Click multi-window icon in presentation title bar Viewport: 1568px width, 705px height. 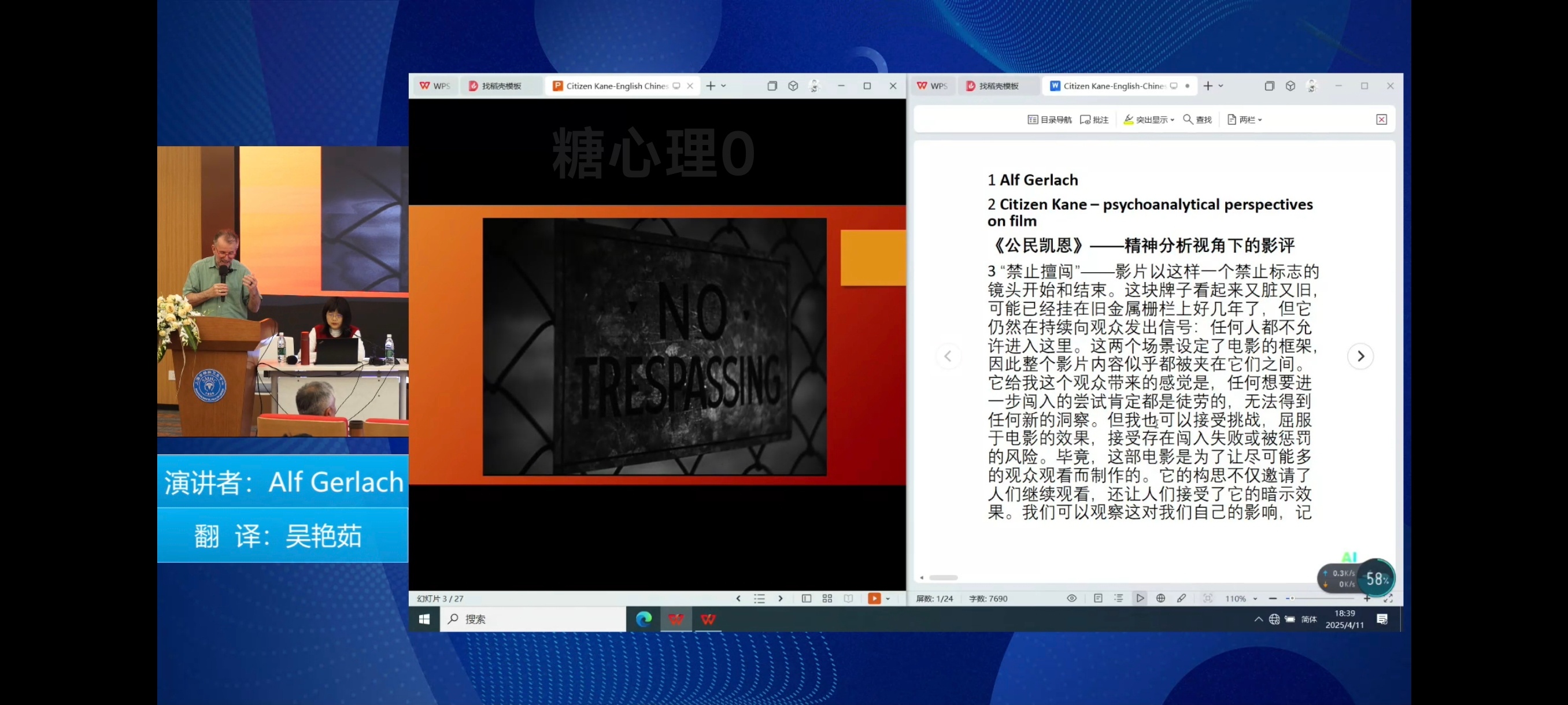click(772, 86)
